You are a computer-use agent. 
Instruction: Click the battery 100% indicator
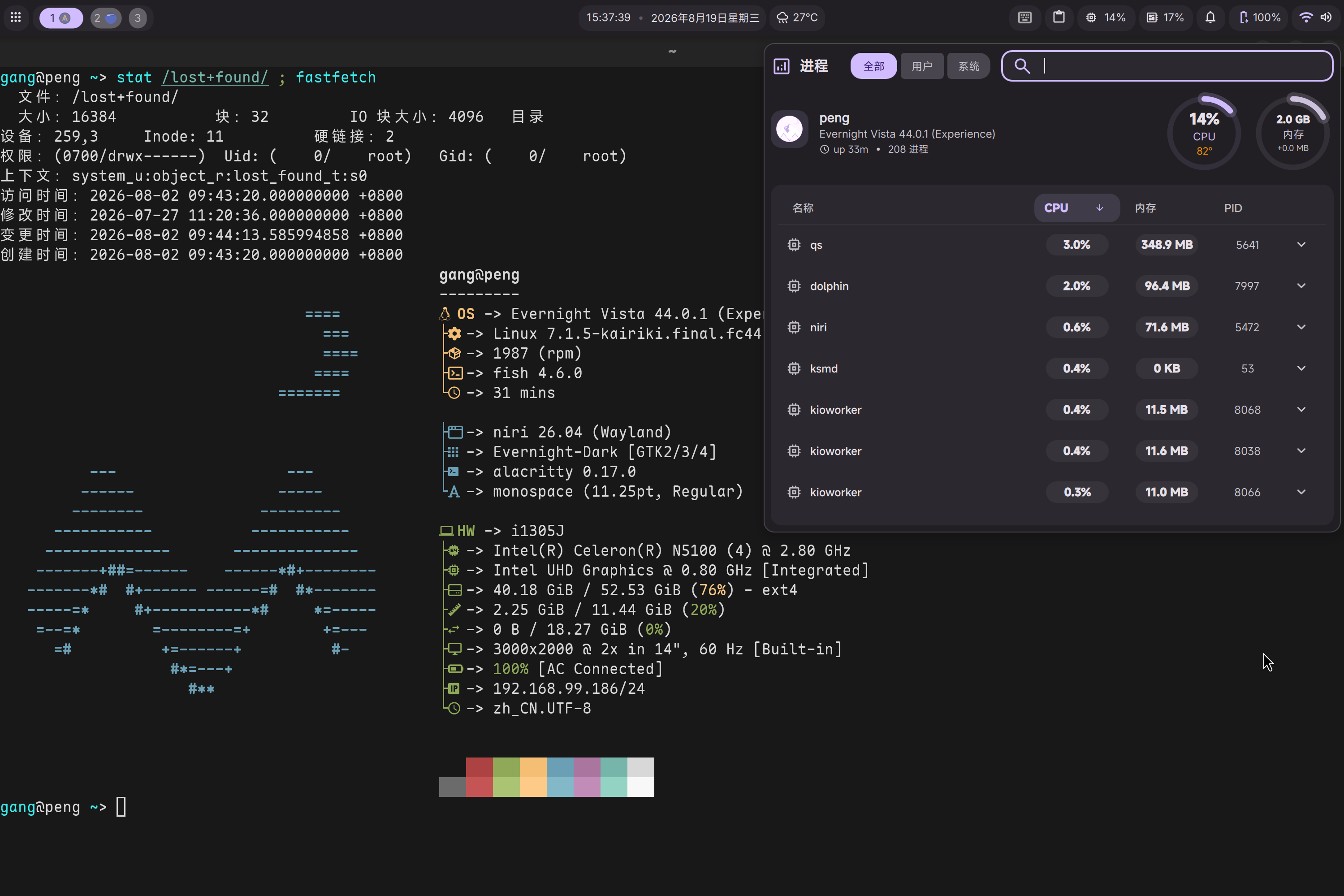(x=1259, y=18)
